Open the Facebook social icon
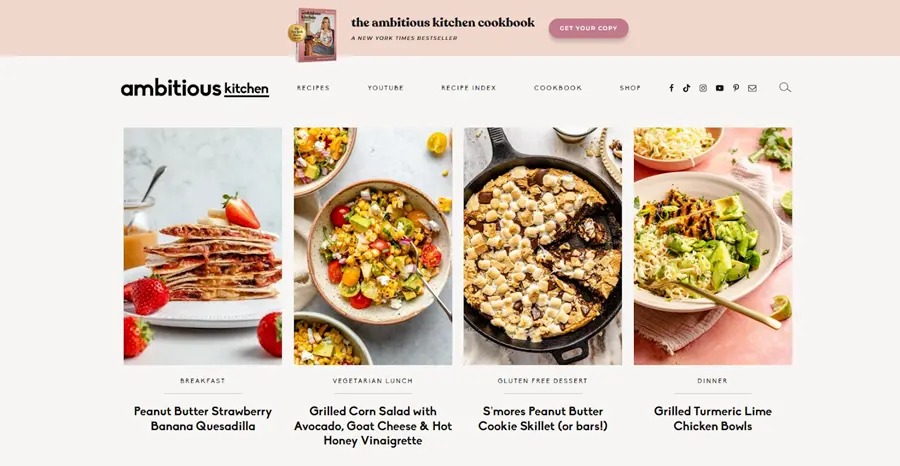The width and height of the screenshot is (900, 466). pos(671,88)
